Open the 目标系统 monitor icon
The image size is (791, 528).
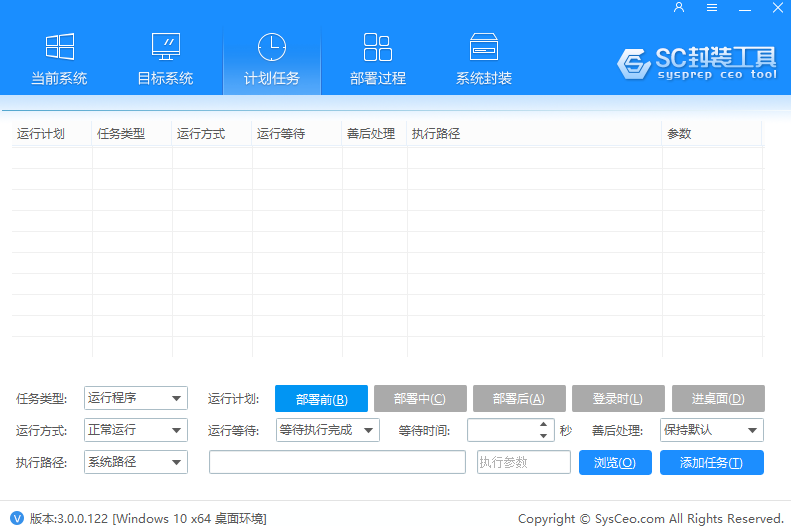(x=166, y=47)
